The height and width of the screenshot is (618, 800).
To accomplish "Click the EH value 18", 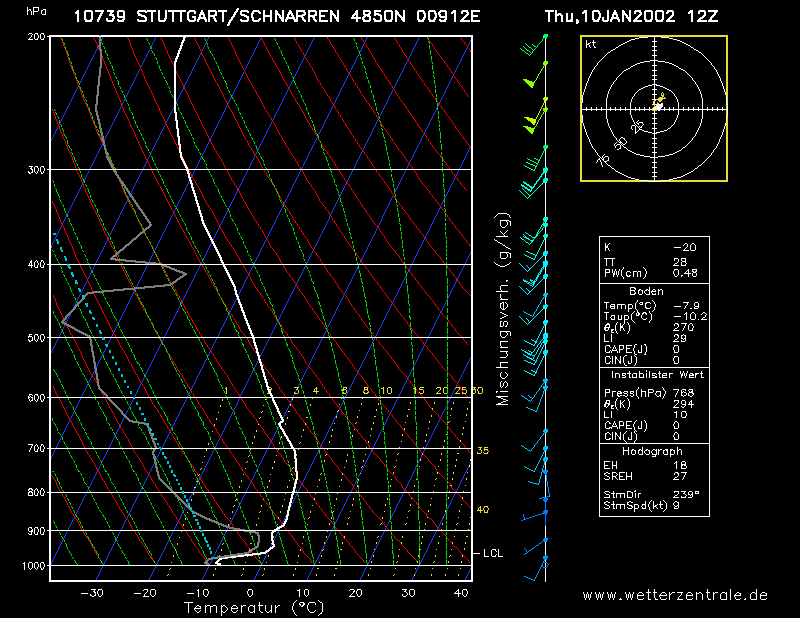I will (680, 465).
